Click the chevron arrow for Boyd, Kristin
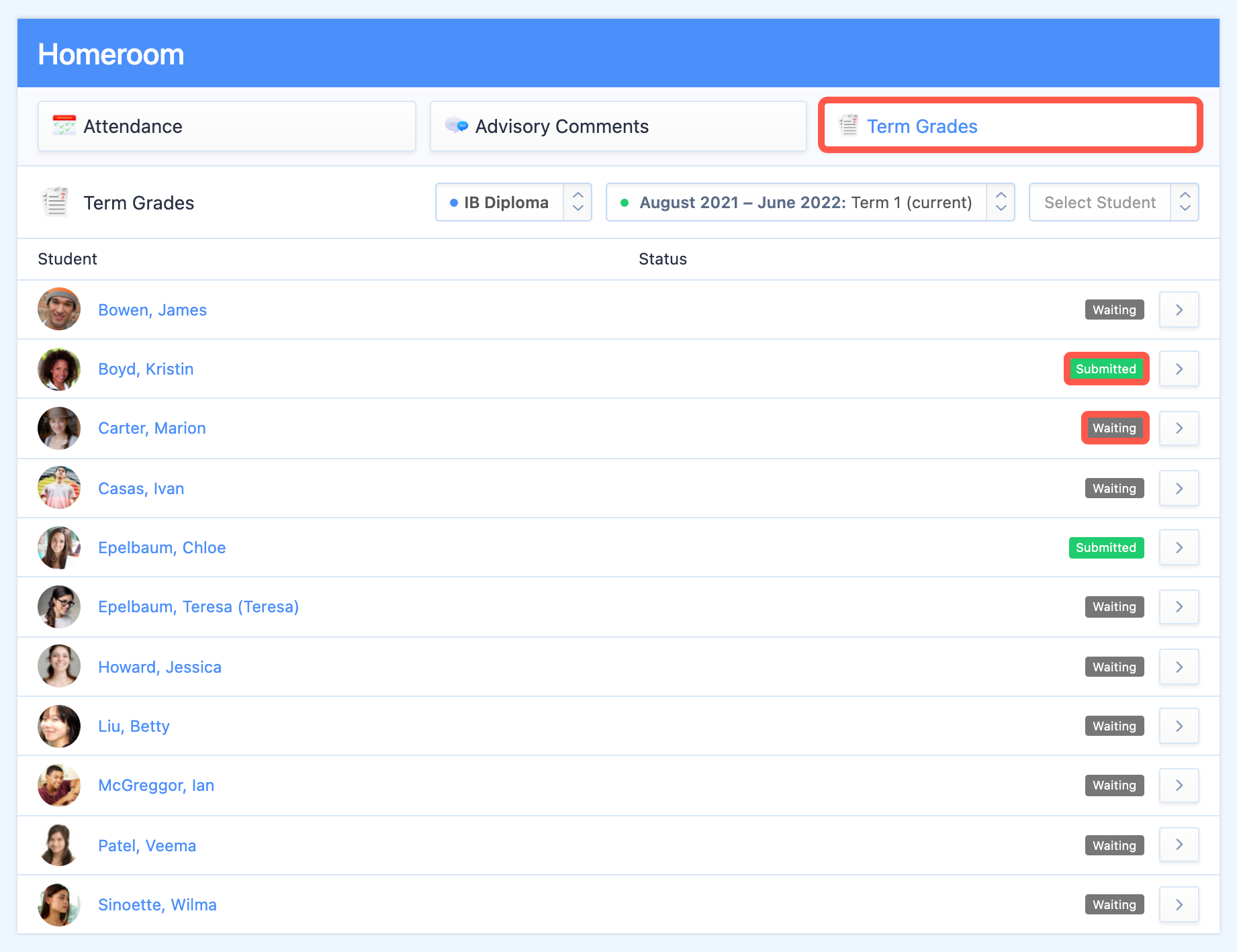Viewport: 1237px width, 952px height. tap(1179, 369)
